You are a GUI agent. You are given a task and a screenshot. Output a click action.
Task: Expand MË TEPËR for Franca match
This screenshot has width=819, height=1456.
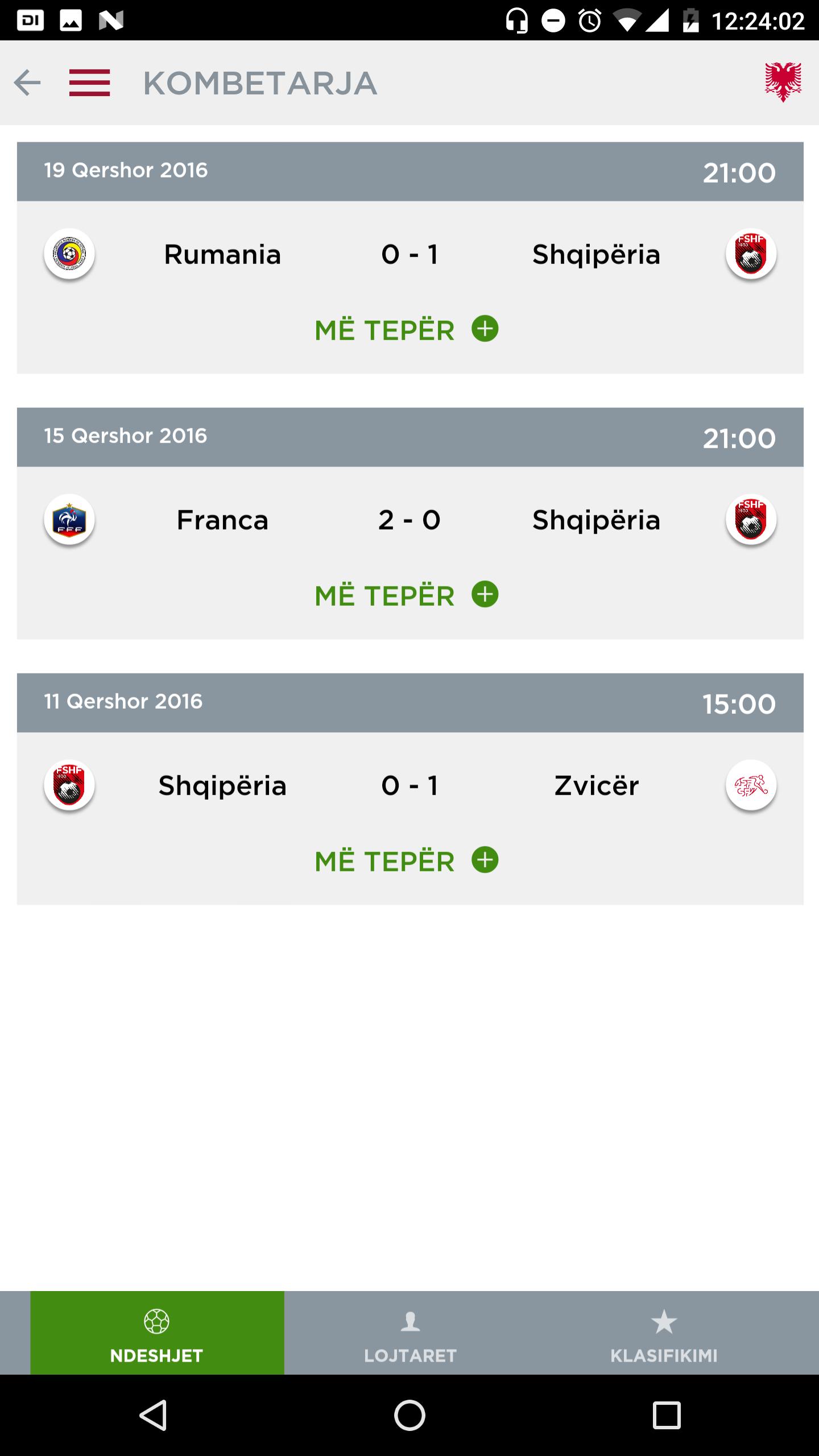[x=406, y=595]
